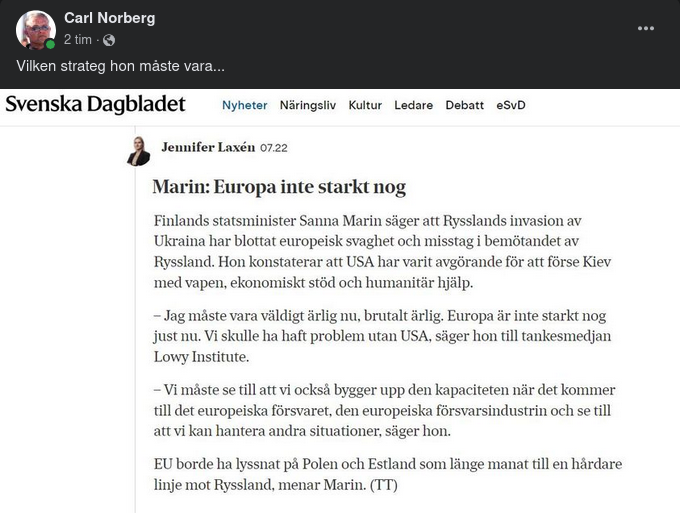Click the 07.22 article timestamp
The height and width of the screenshot is (513, 680).
pyautogui.click(x=274, y=148)
